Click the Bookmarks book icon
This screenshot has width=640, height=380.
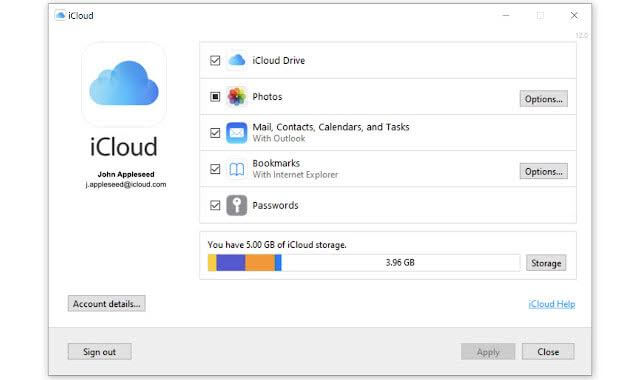(x=237, y=169)
